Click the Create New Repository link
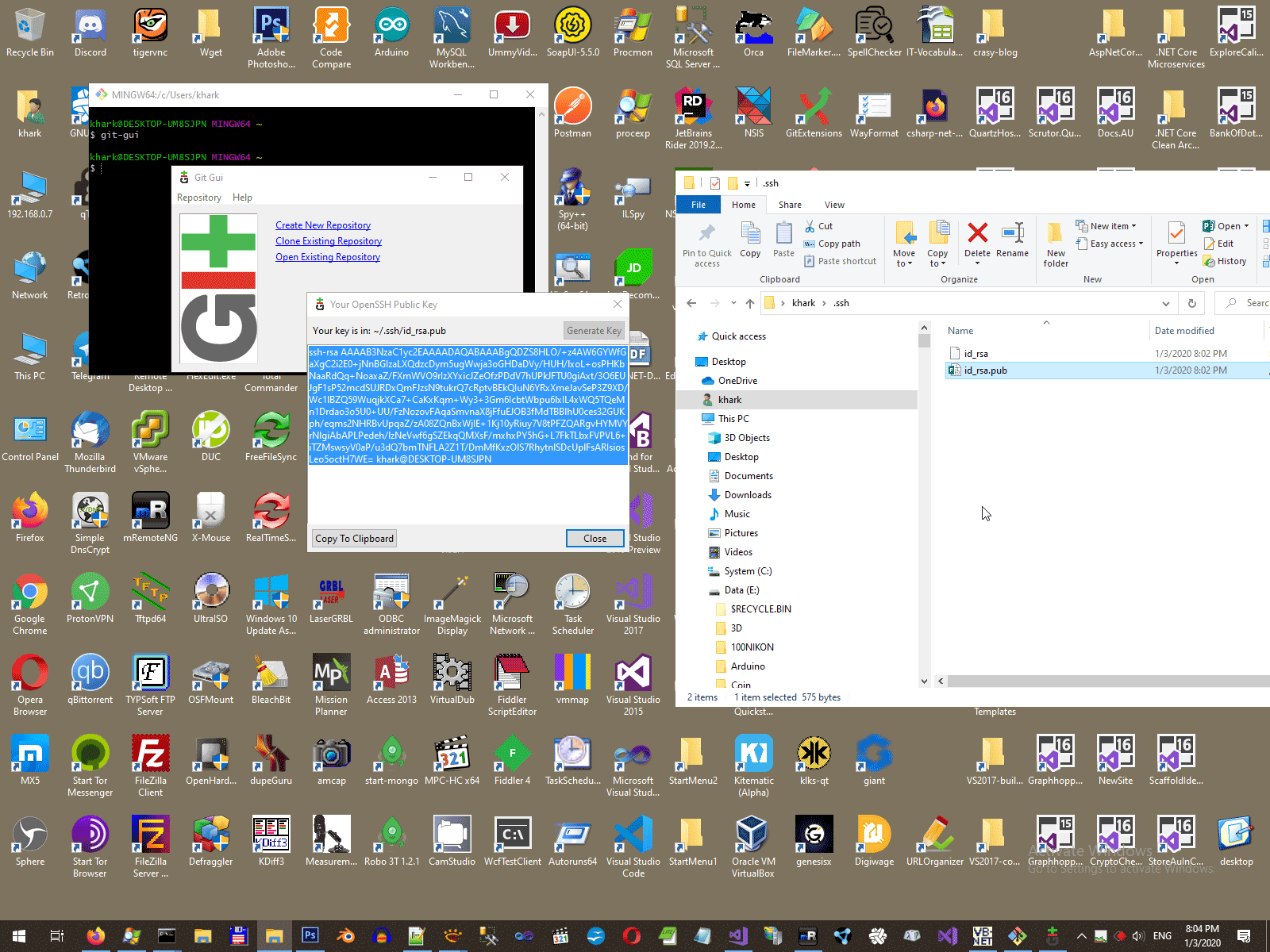Screen dimensions: 1270x952 (x=323, y=225)
